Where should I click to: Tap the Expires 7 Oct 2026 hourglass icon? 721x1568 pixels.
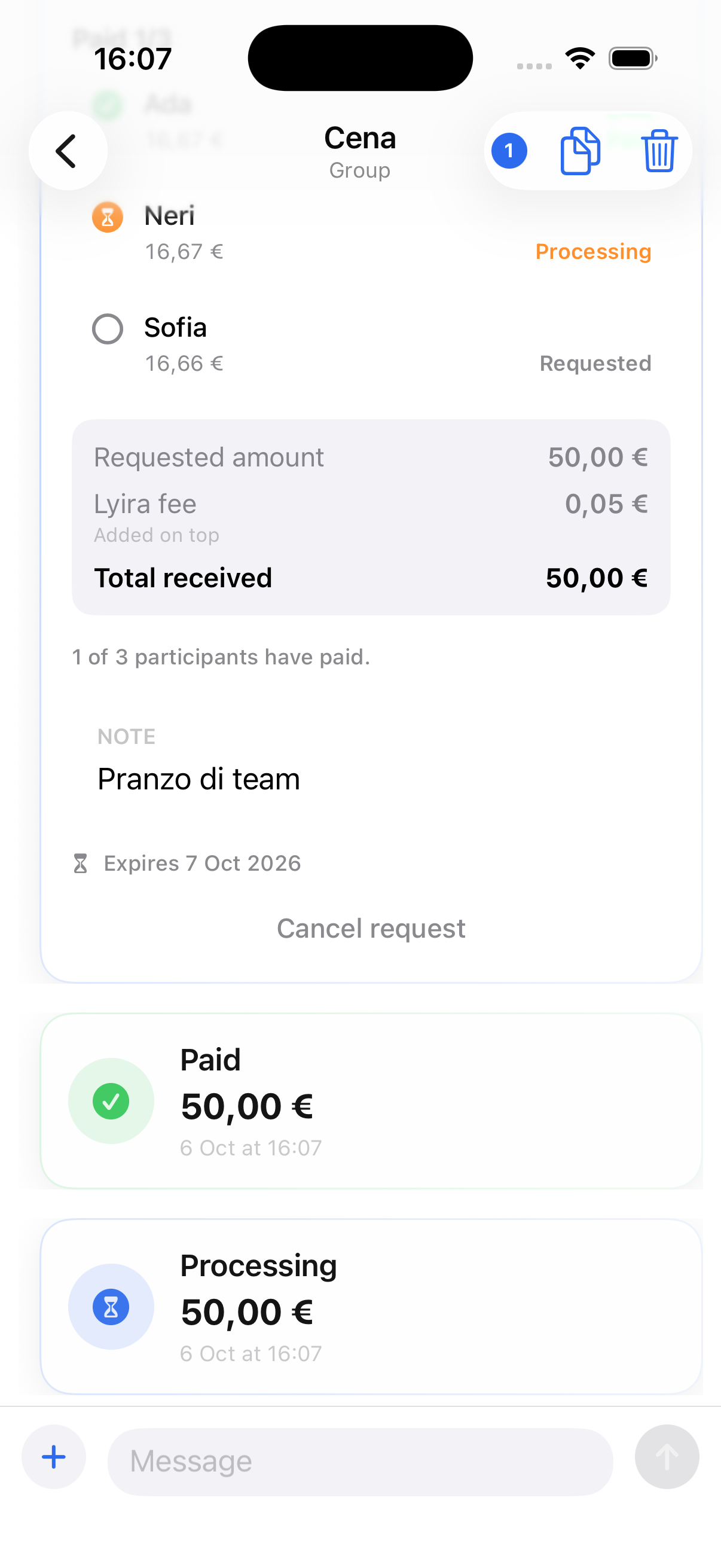pos(80,863)
